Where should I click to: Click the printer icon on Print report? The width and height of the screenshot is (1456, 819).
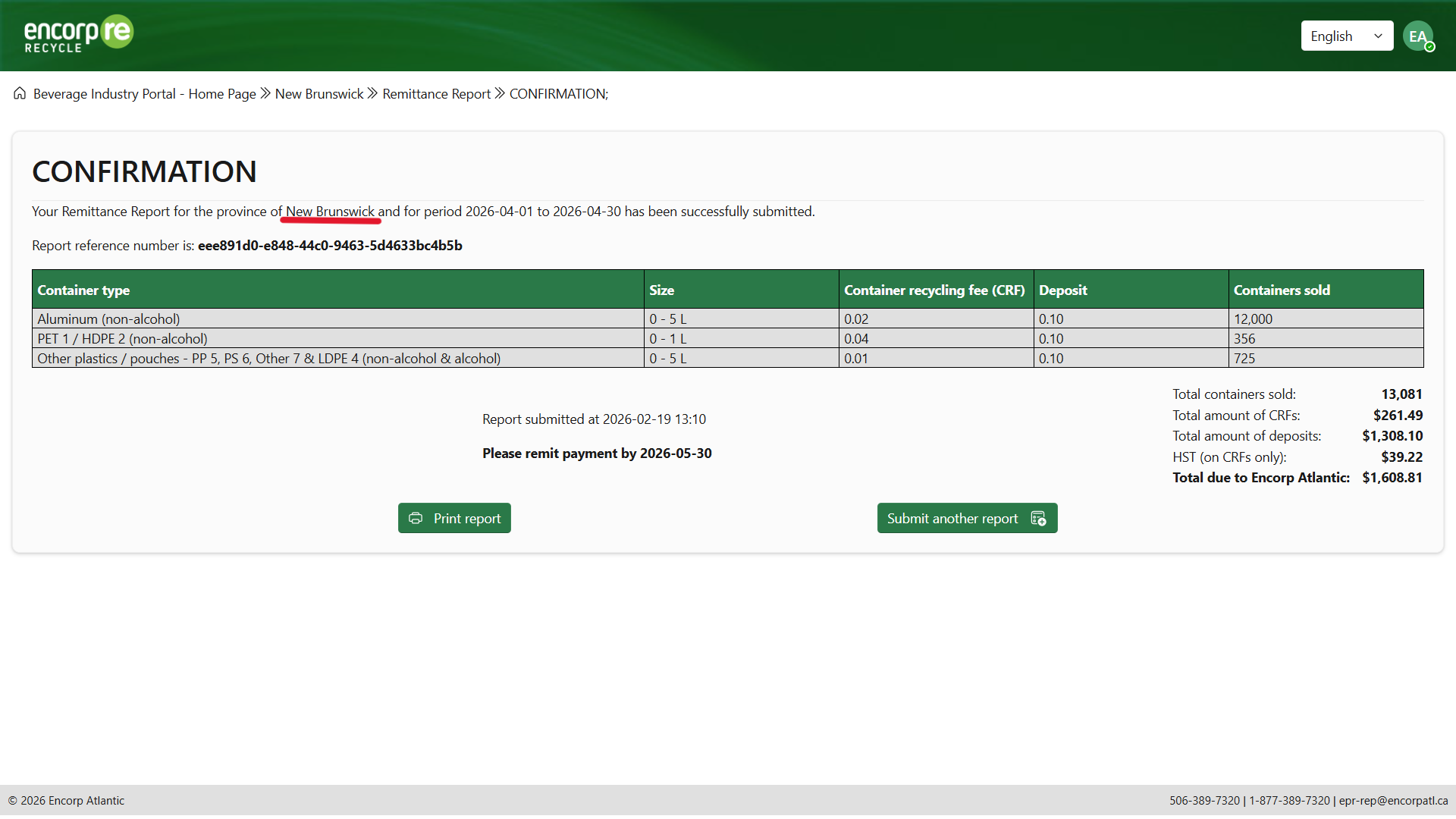tap(416, 518)
